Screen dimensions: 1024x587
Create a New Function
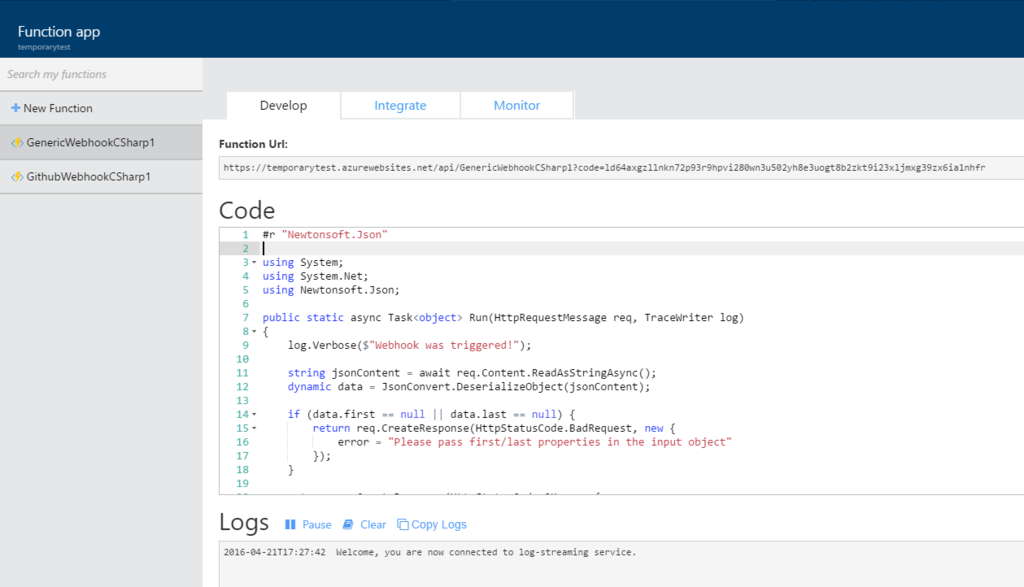pos(101,108)
